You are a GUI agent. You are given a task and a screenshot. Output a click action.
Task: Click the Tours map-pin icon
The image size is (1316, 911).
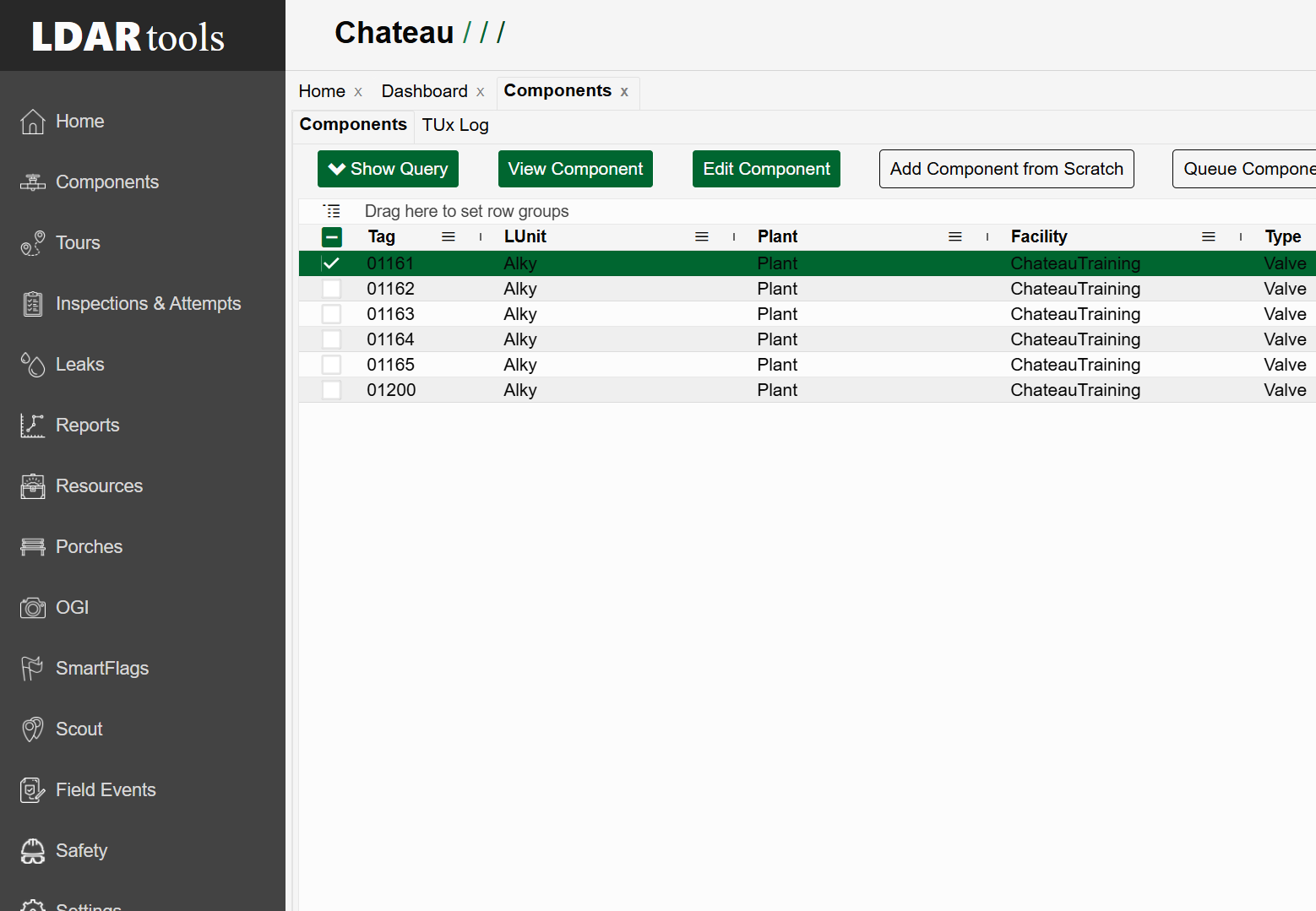pos(33,243)
